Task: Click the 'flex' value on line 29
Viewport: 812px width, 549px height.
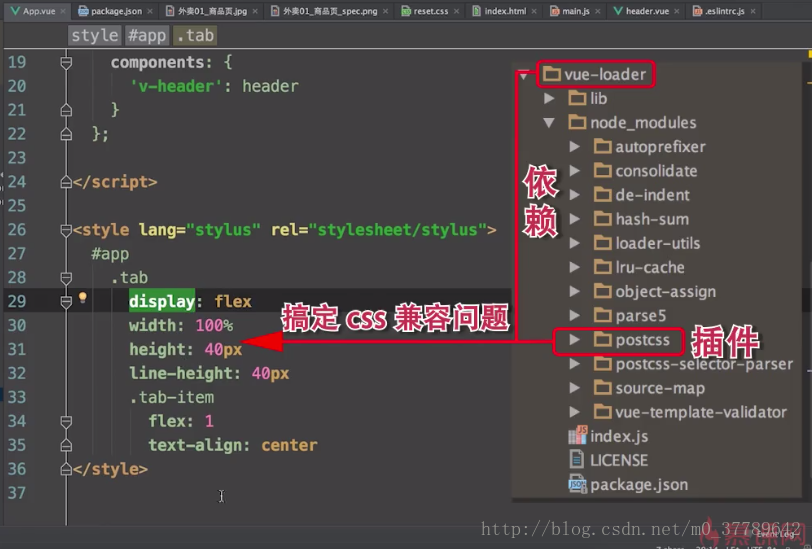Action: point(233,301)
